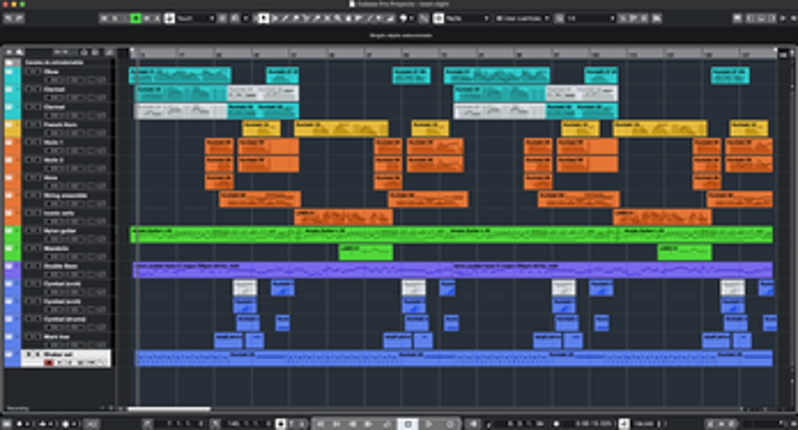Click the highlighted icon left of Touch
This screenshot has width=798, height=430.
tap(169, 18)
